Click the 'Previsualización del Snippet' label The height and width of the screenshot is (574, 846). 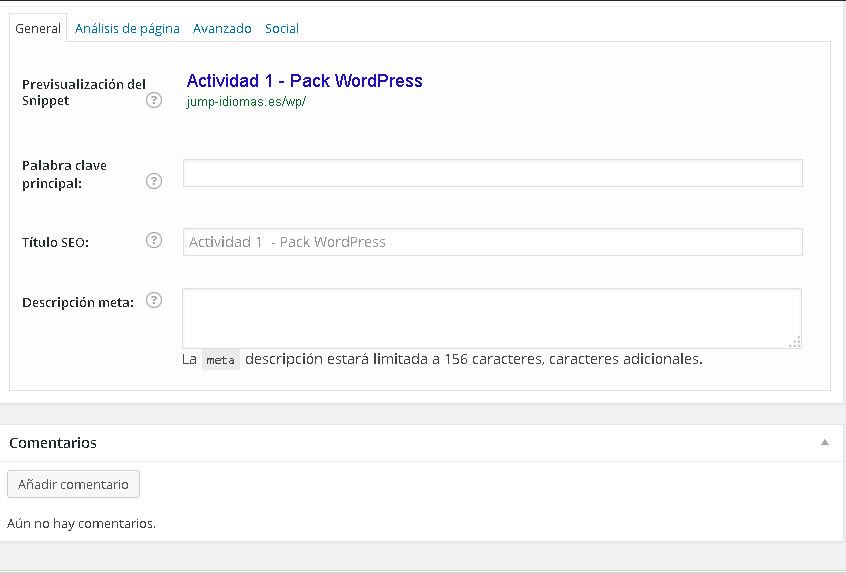[x=84, y=92]
